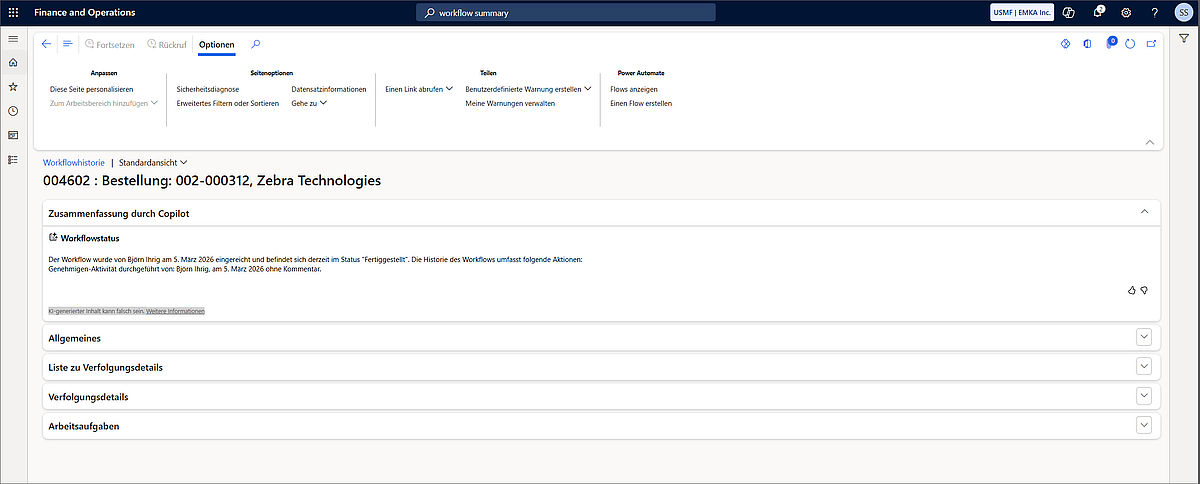The width and height of the screenshot is (1200, 484).
Task: Toggle the left navigation pane hamburger
Action: (13, 38)
